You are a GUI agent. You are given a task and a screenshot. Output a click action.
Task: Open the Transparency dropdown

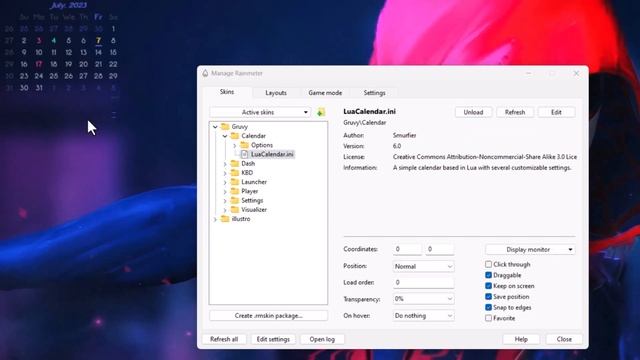pos(423,299)
